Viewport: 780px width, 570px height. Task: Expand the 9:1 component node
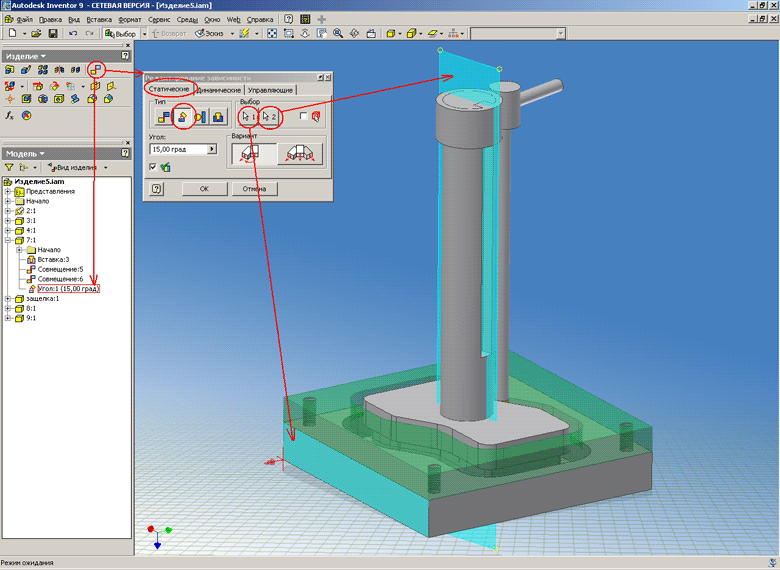[7, 318]
